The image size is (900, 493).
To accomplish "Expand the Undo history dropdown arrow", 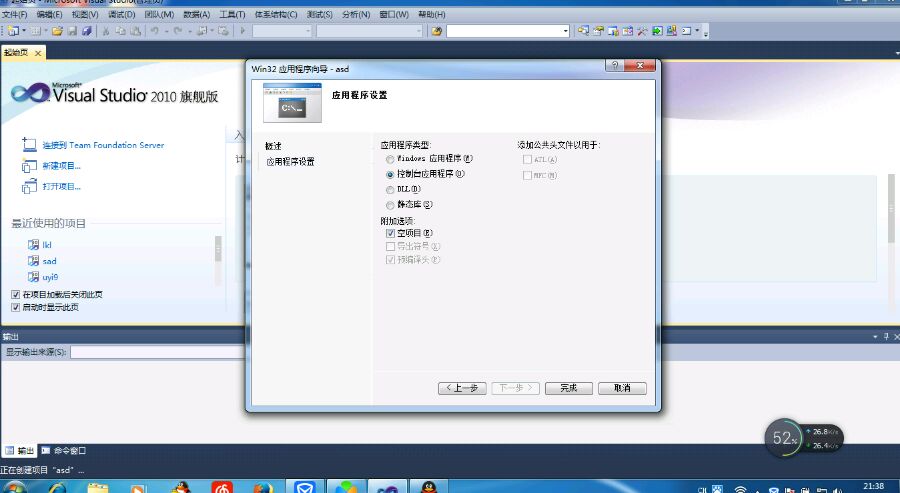I will coord(166,31).
